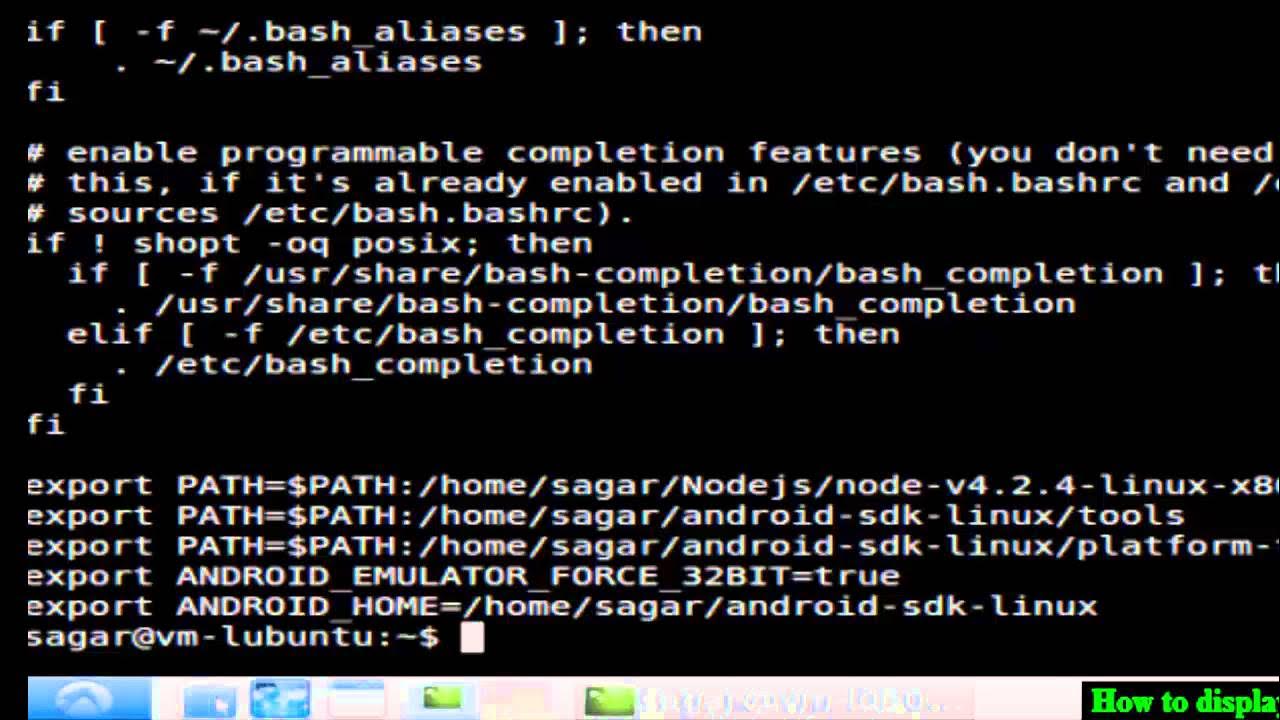
Task: Click the 'if ! shopt -oq posix' line
Action: 310,243
